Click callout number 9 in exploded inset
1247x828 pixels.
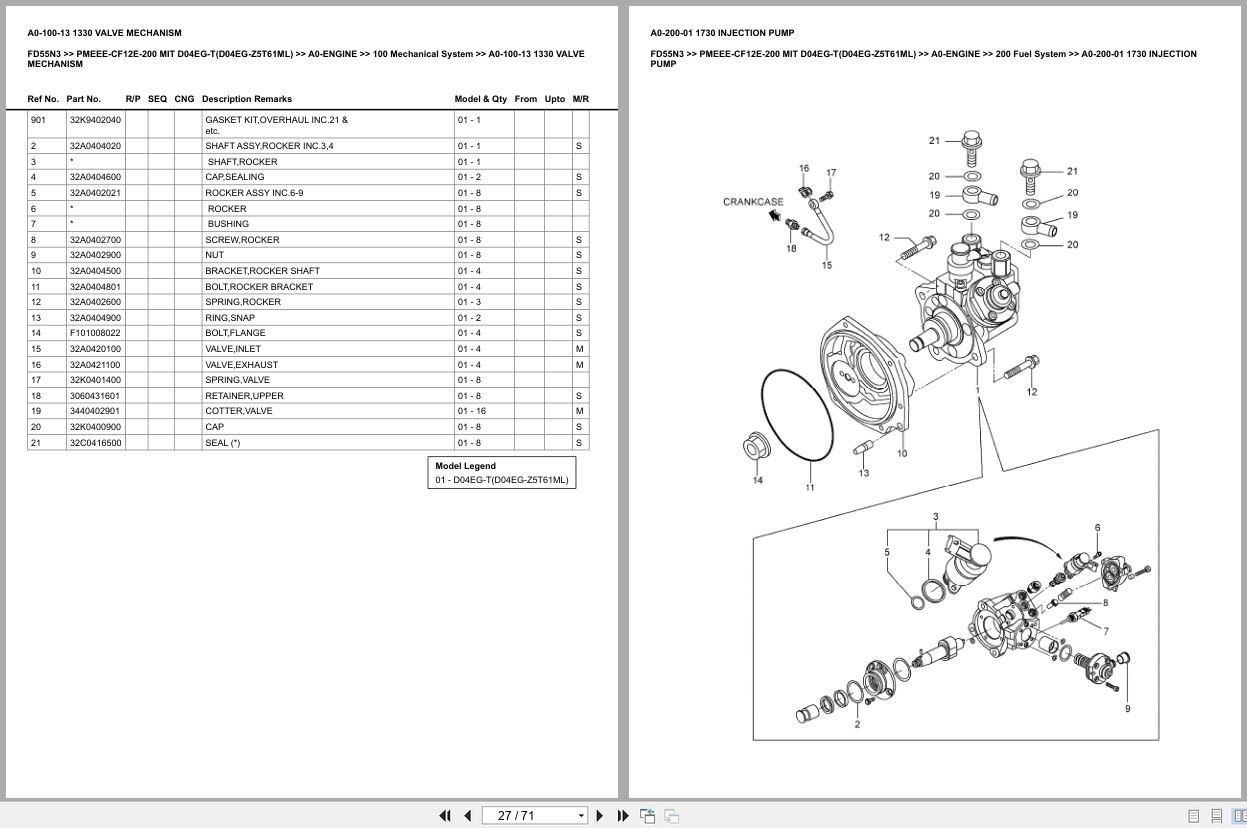(x=1127, y=709)
